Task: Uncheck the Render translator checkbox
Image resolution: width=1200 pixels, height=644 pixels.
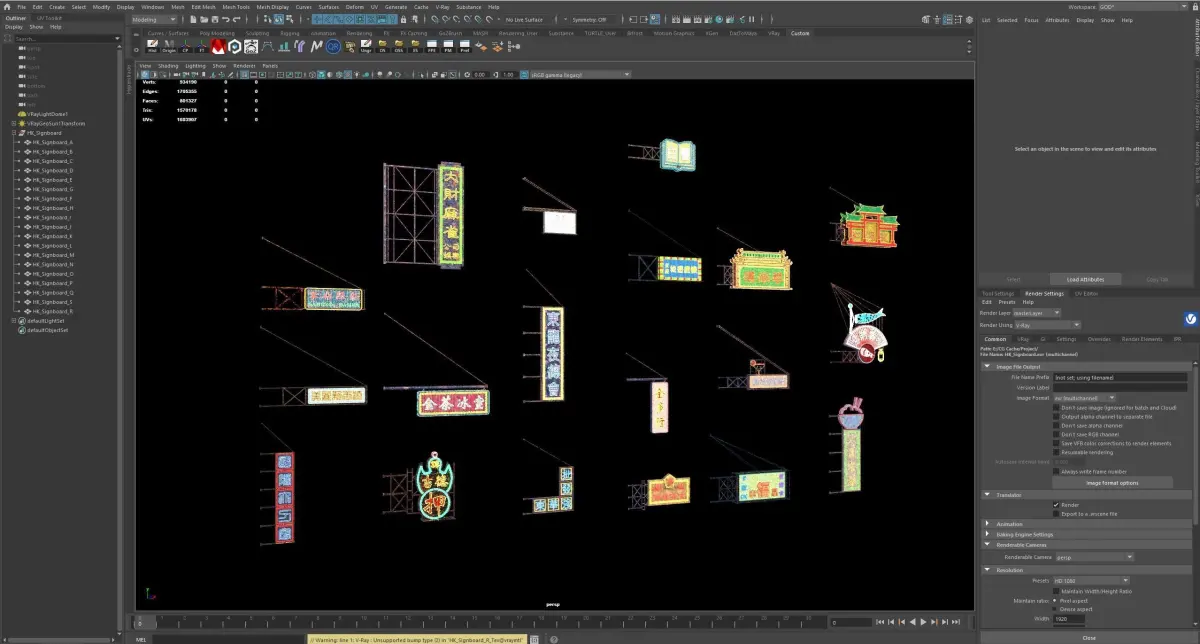Action: tap(1056, 505)
